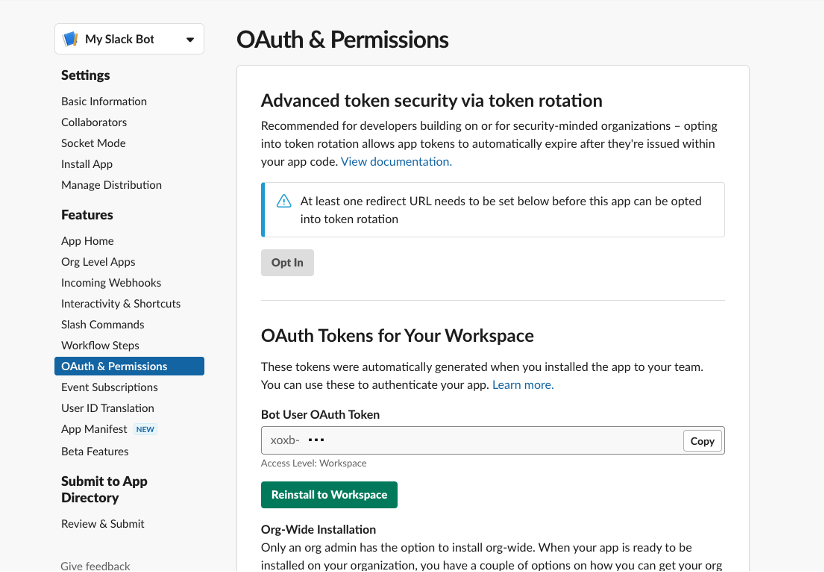Copy the Bot User OAuth Token
824x572 pixels.
[x=702, y=441]
